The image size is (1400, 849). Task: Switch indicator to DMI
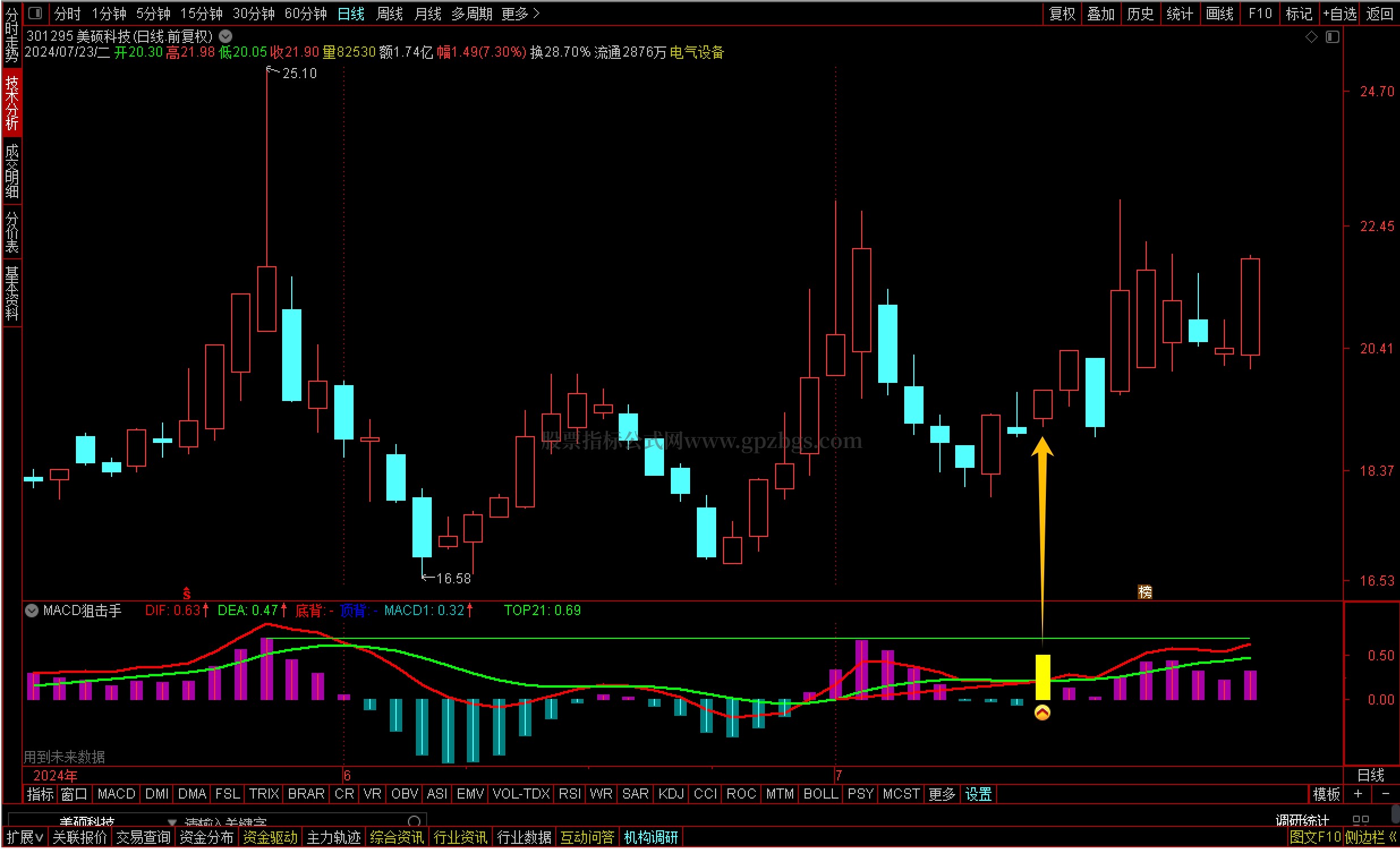(x=157, y=794)
